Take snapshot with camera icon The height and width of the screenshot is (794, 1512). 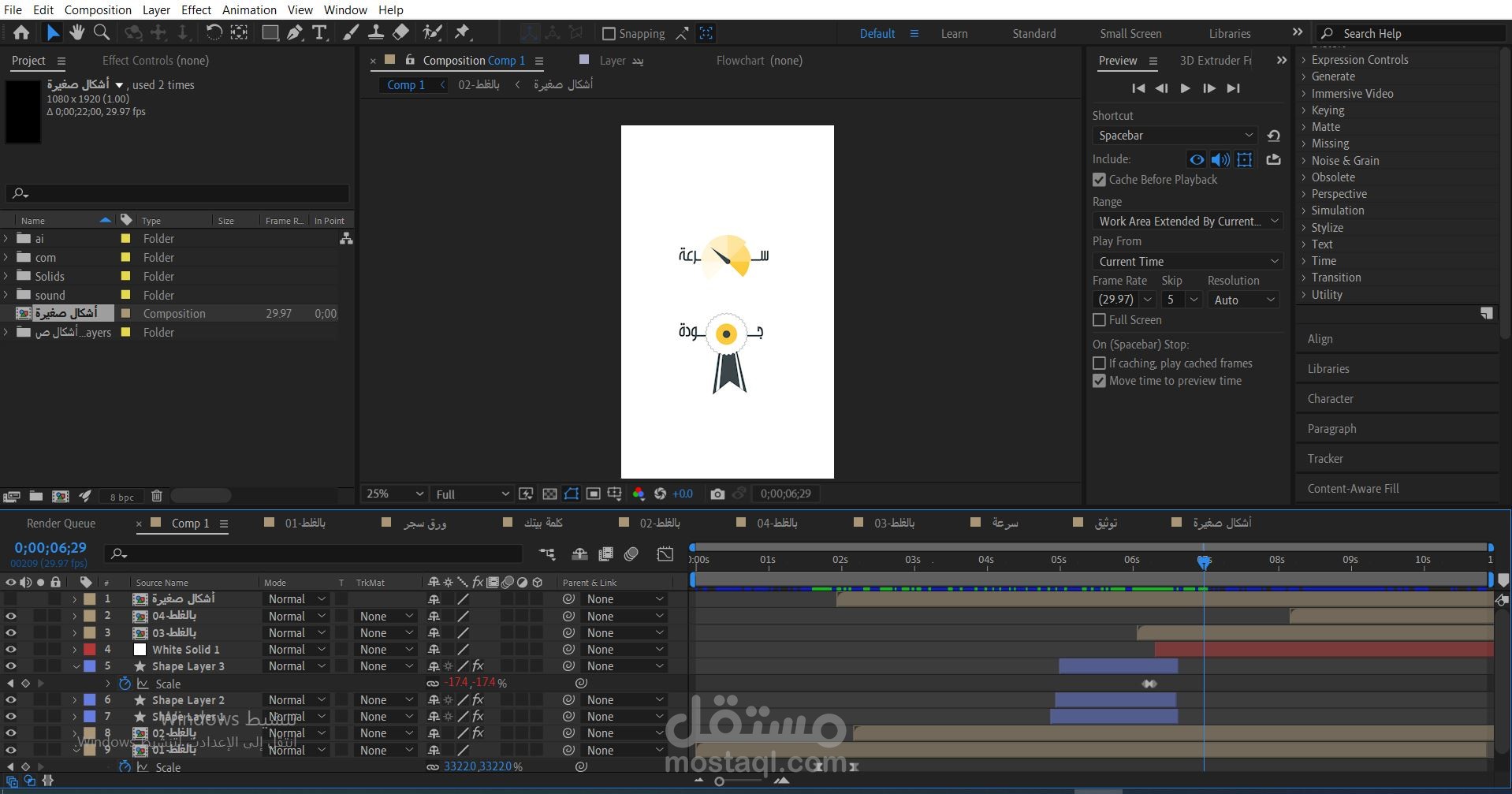[x=717, y=494]
